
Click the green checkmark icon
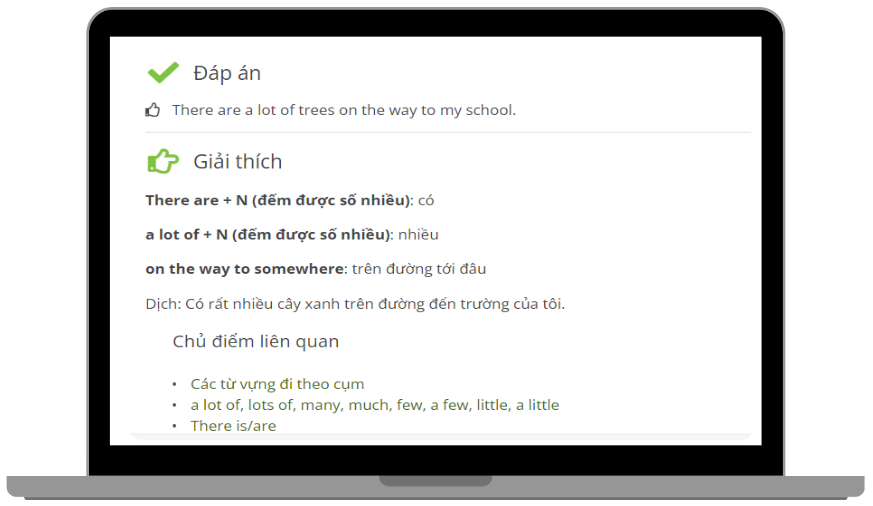click(x=162, y=72)
